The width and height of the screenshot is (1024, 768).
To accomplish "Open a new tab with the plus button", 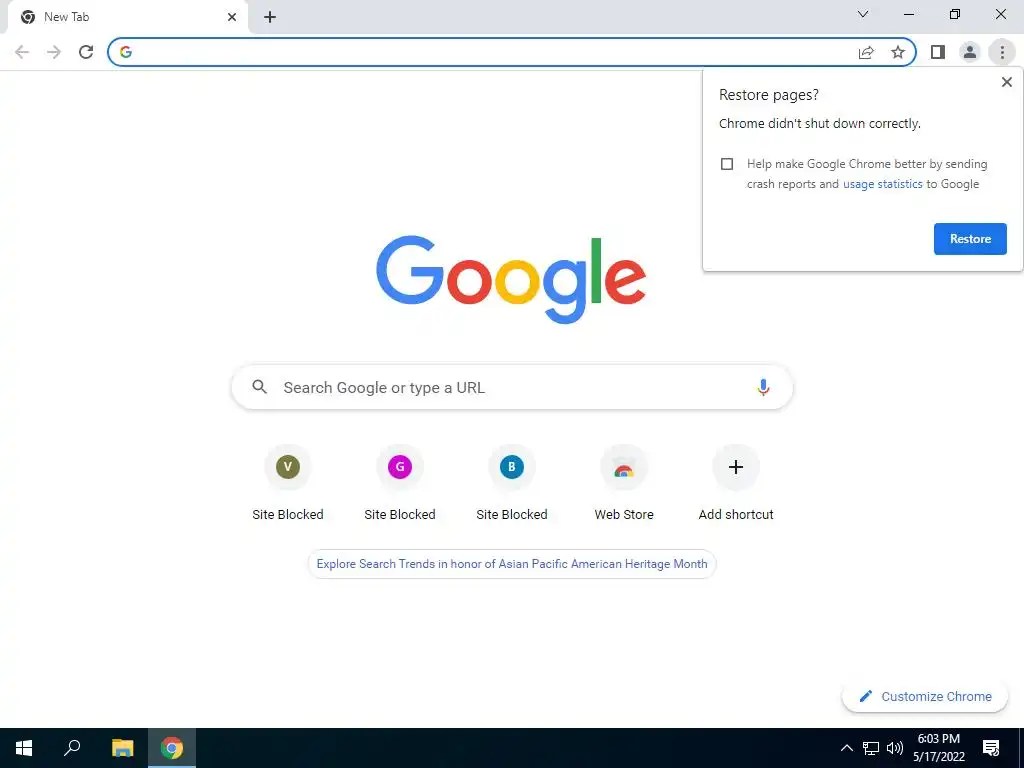I will click(x=270, y=17).
